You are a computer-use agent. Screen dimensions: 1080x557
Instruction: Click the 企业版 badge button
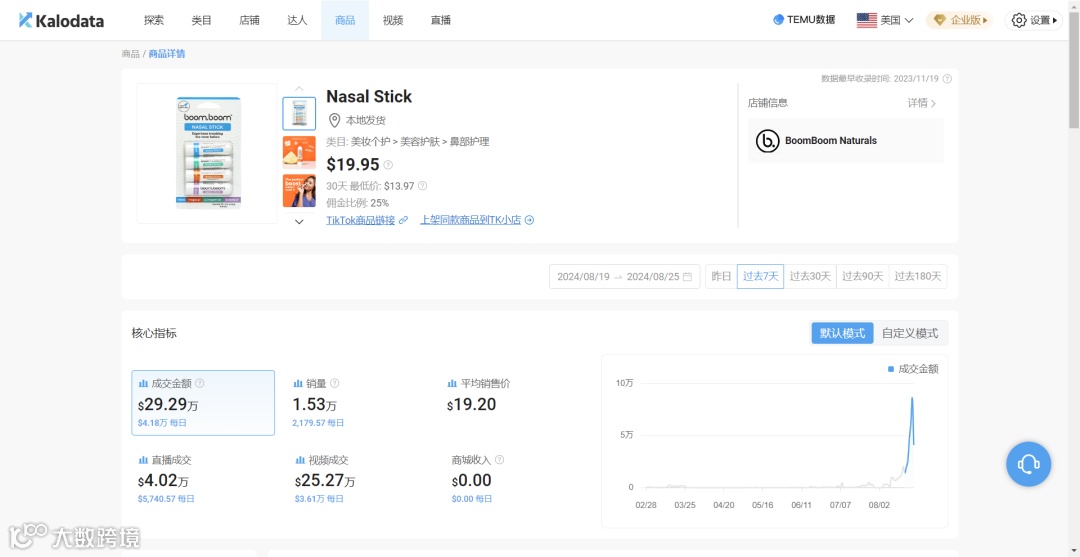[x=959, y=20]
